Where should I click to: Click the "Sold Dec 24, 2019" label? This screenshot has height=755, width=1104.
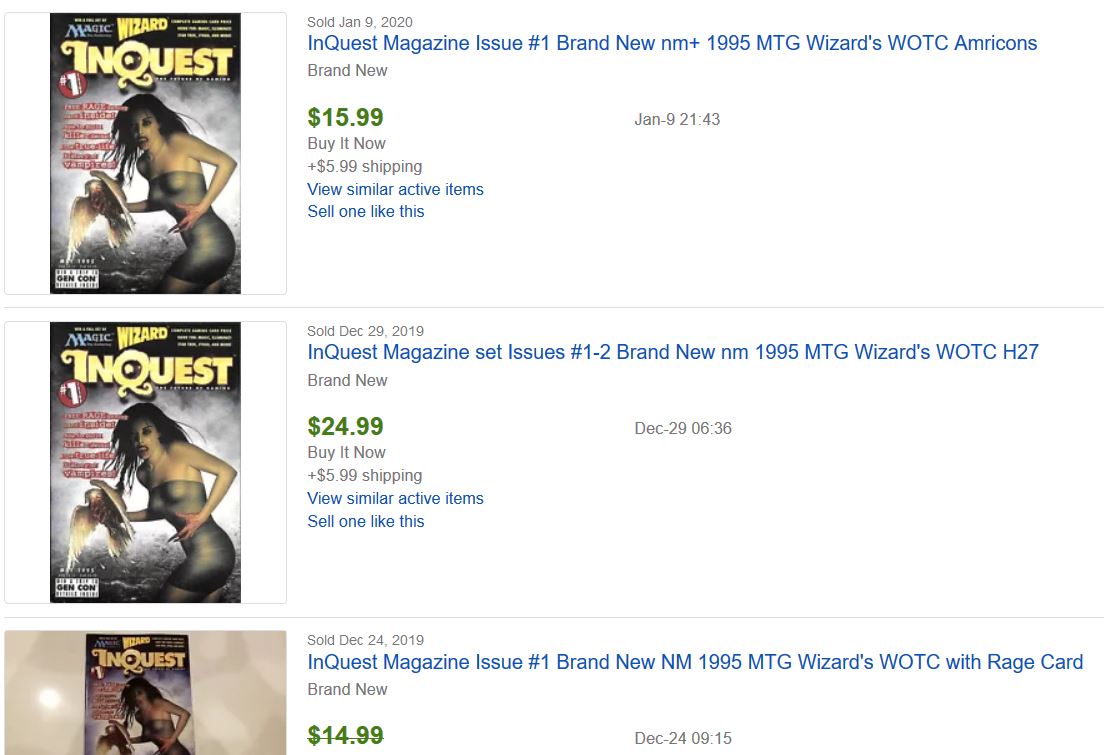pyautogui.click(x=365, y=640)
